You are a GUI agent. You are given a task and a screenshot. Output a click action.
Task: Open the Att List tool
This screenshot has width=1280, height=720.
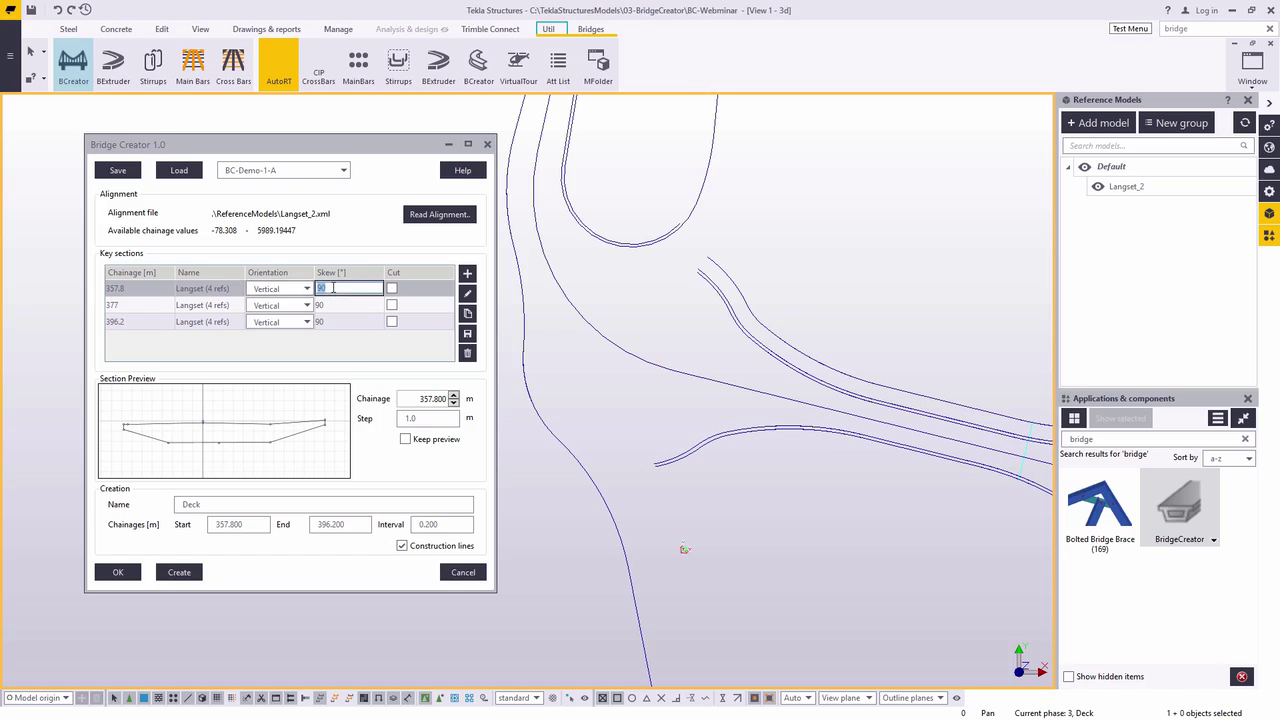click(x=558, y=65)
